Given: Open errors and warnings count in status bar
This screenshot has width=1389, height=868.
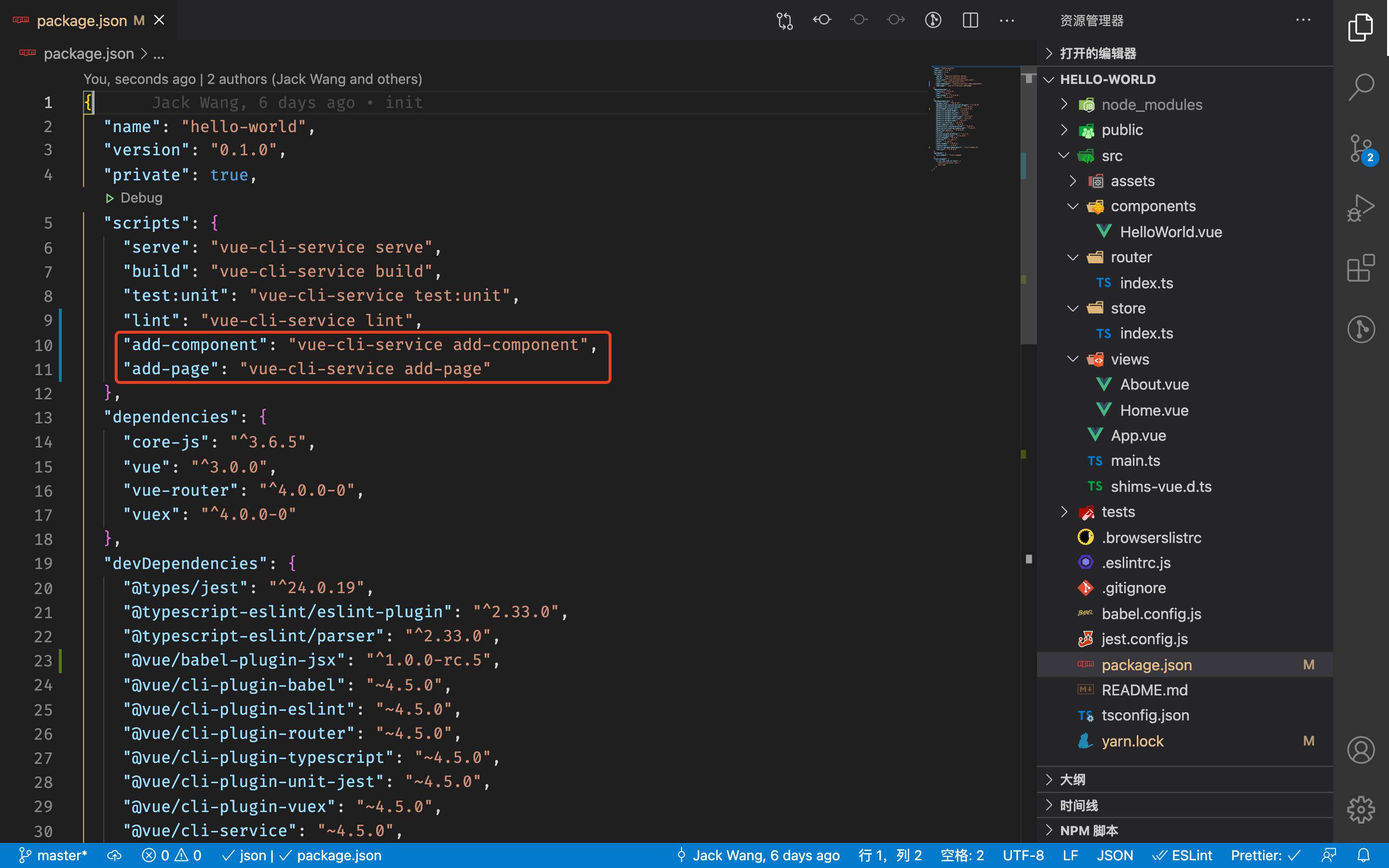Looking at the screenshot, I should coord(171,855).
